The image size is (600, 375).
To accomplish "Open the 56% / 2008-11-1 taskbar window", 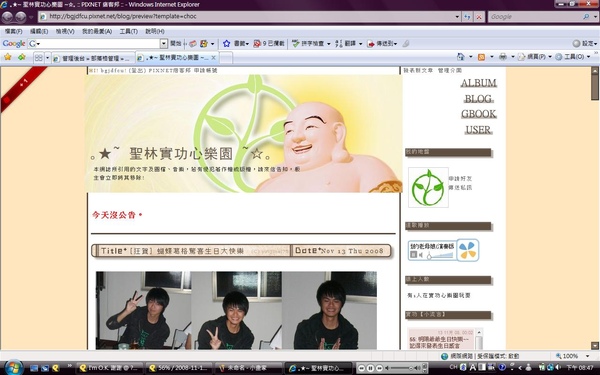I will coord(179,368).
